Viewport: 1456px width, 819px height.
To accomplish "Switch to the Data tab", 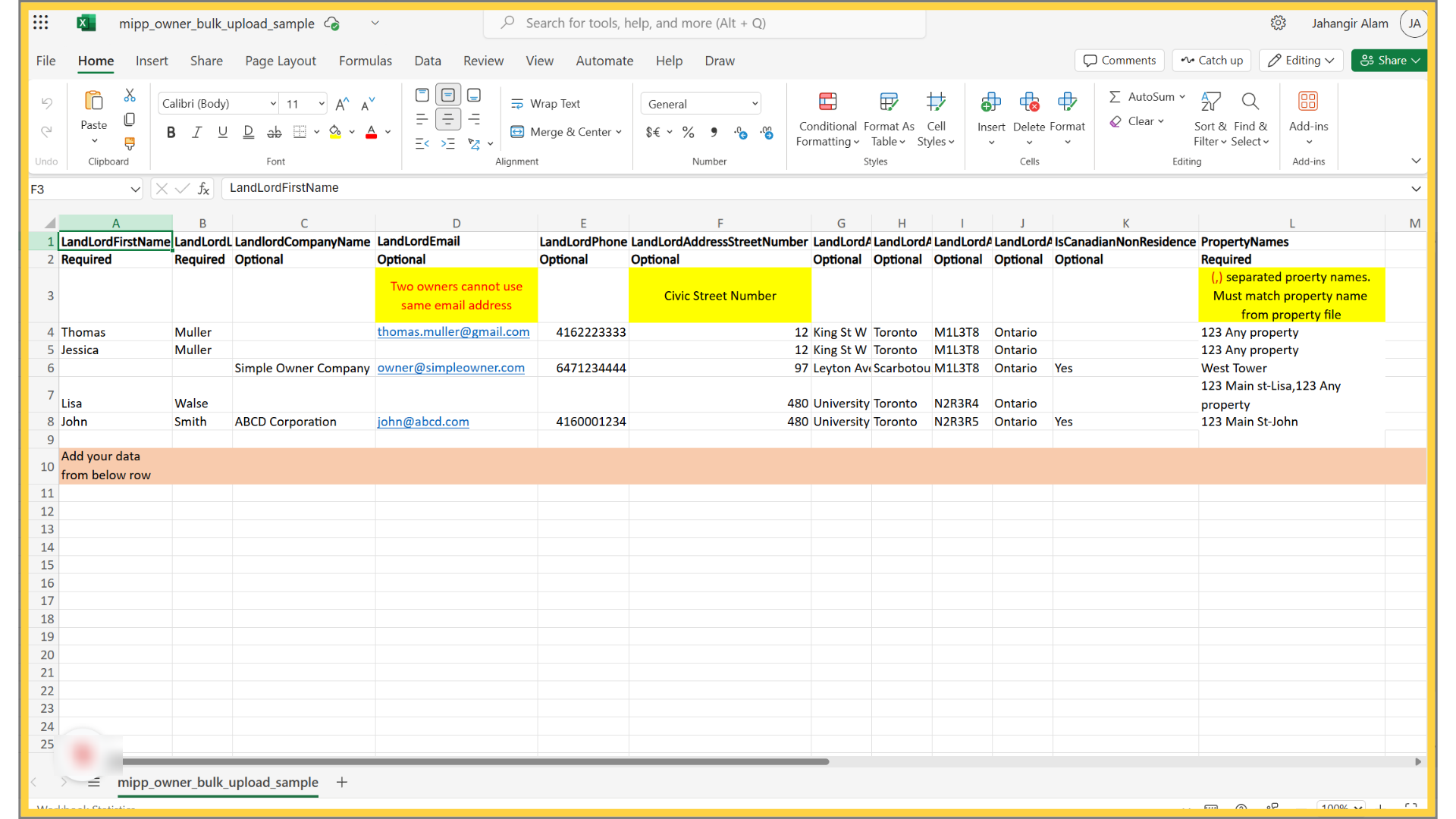I will [428, 61].
